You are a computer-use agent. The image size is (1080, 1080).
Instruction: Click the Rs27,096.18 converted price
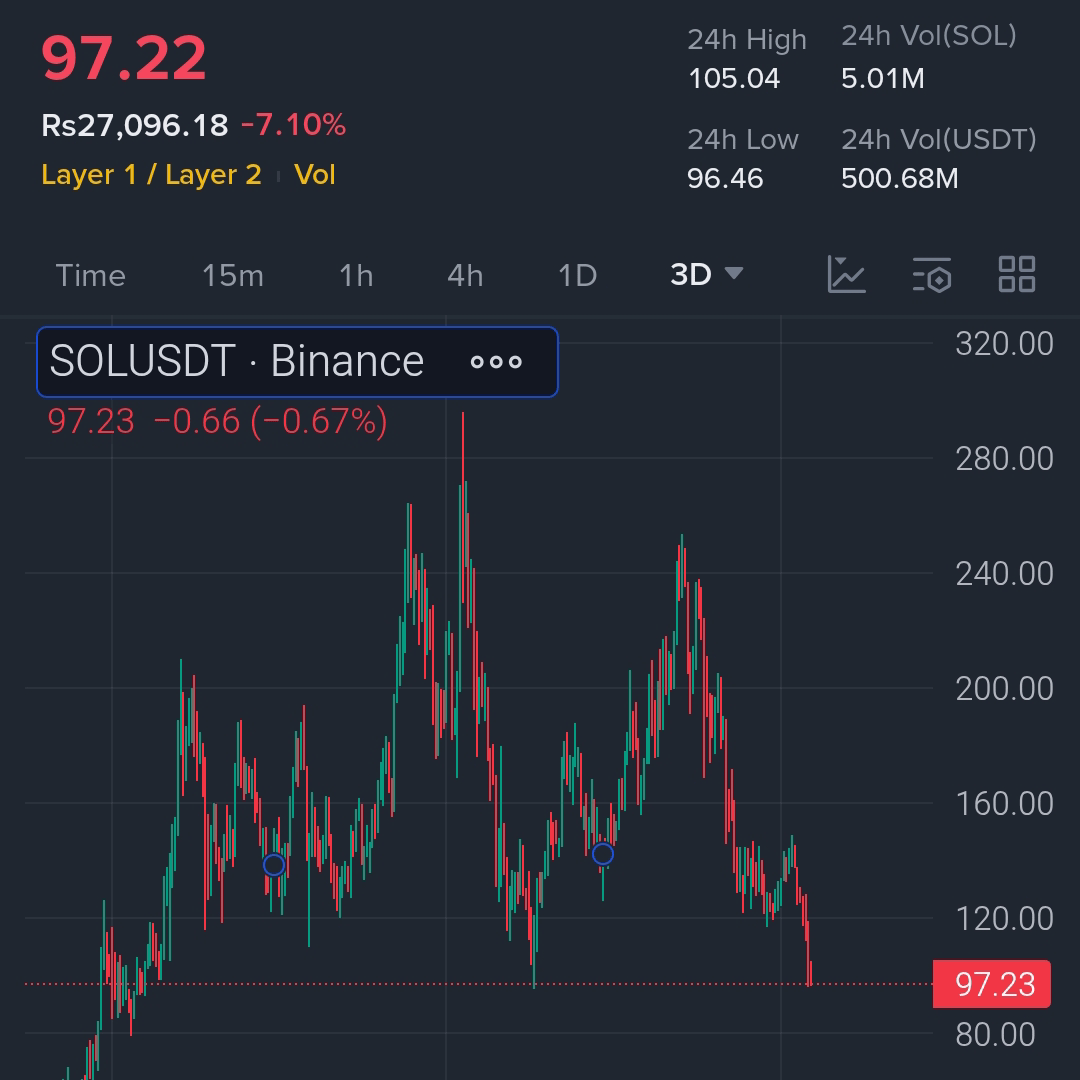(x=134, y=125)
